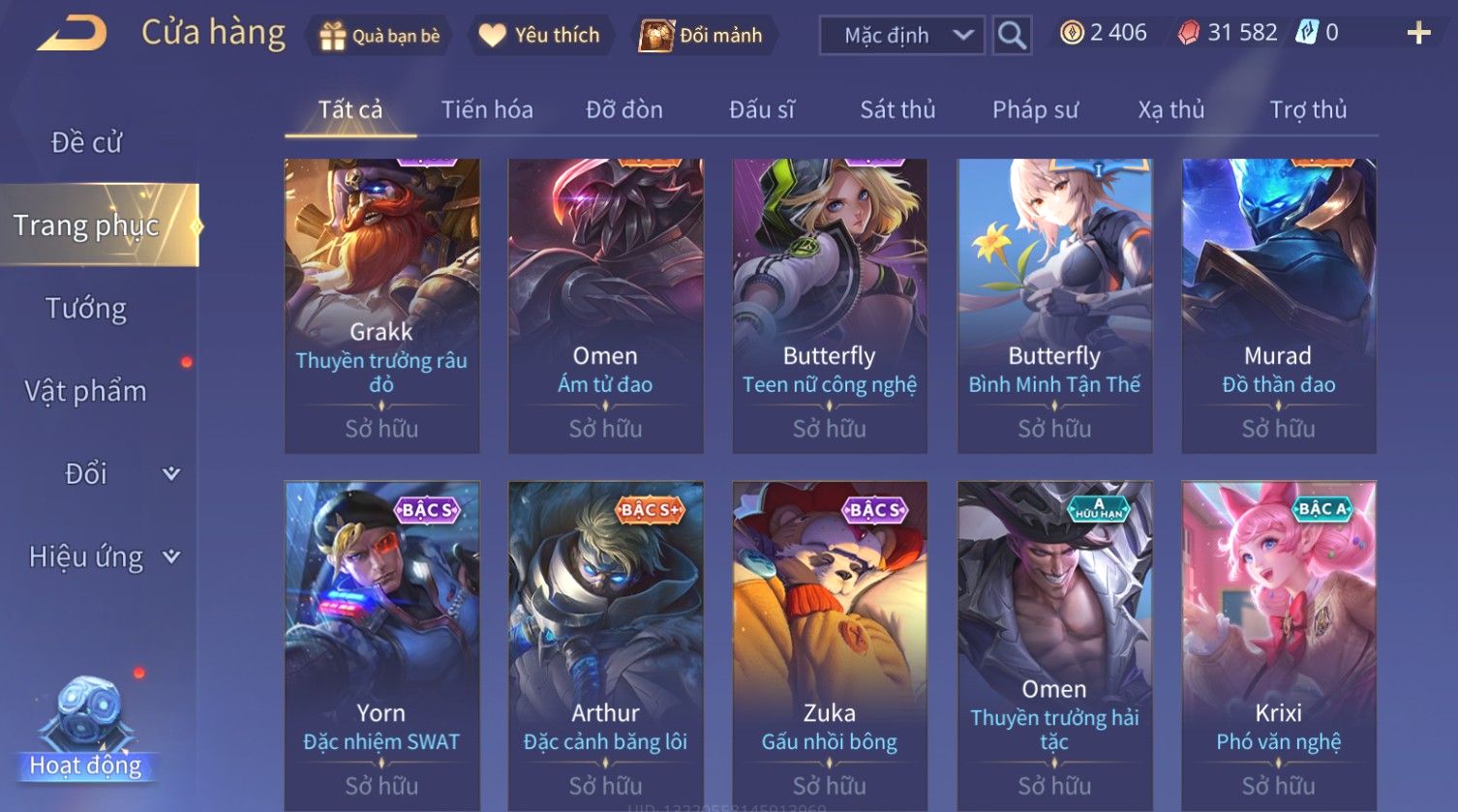The width and height of the screenshot is (1458, 812).
Task: Tap the gold coin balance icon
Action: click(1072, 33)
